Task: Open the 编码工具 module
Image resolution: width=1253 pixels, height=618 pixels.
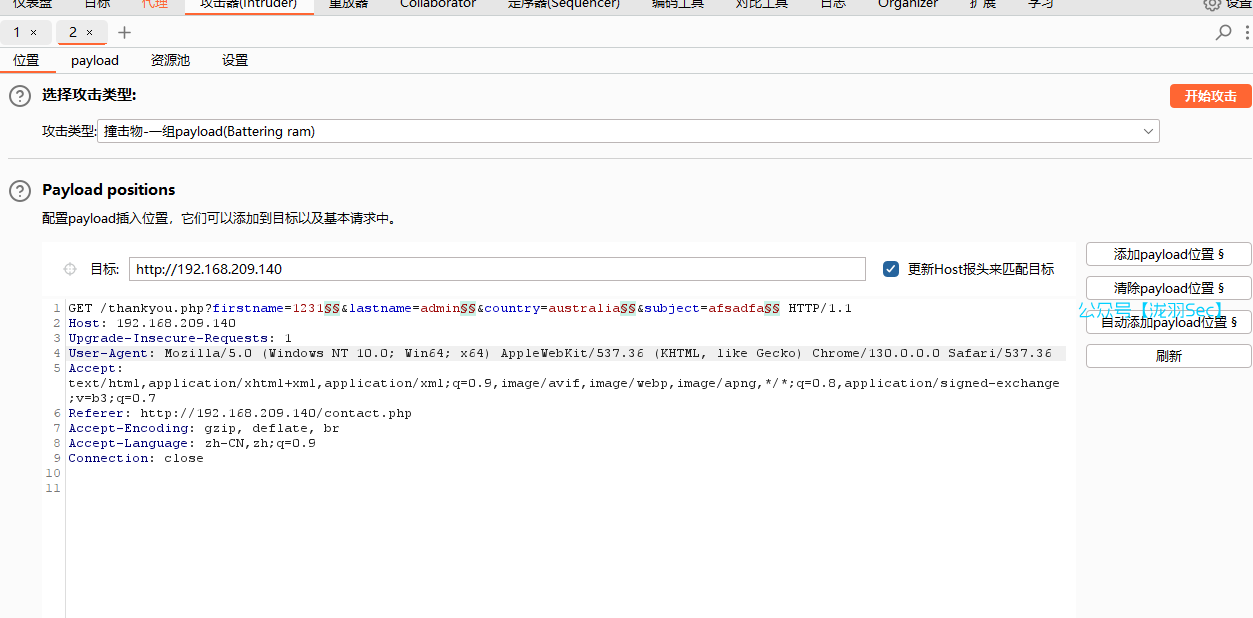Action: (677, 5)
